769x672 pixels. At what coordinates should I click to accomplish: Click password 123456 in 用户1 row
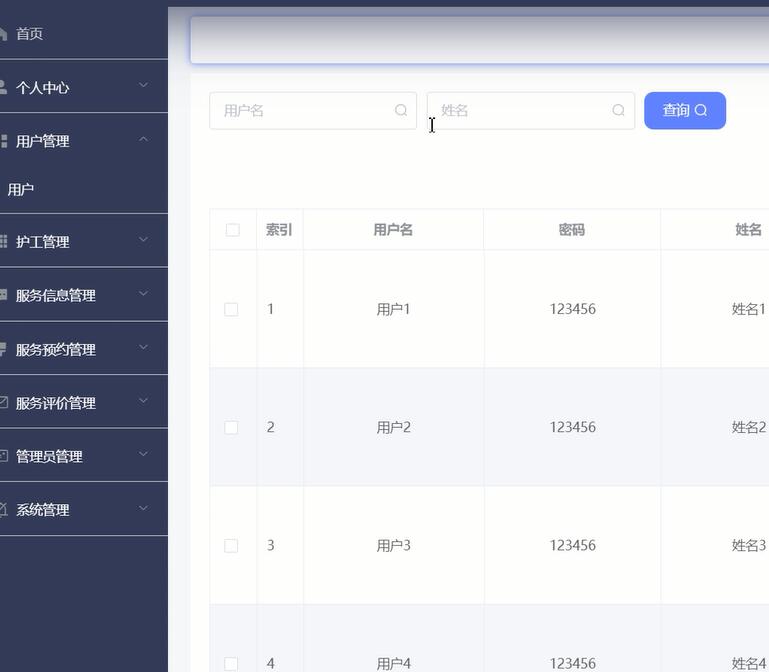click(x=572, y=309)
